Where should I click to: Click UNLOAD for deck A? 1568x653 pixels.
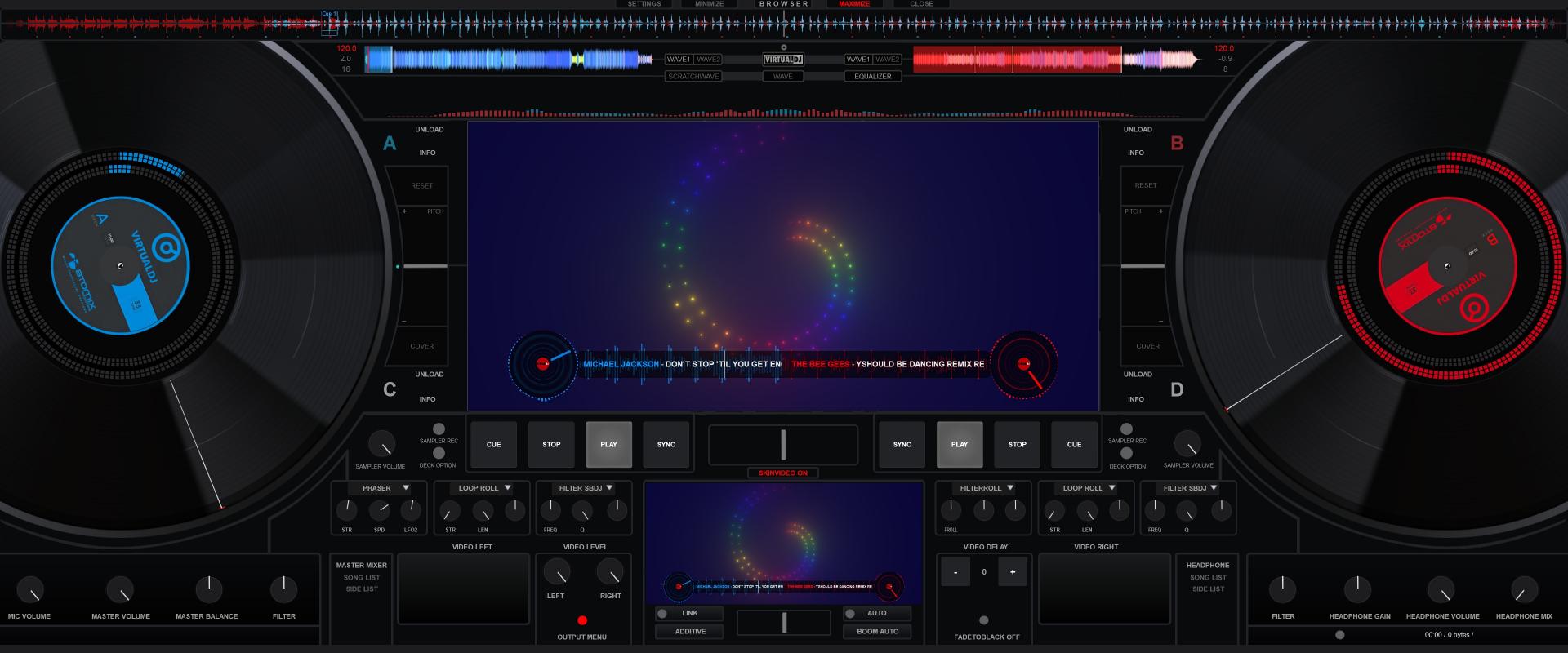click(430, 130)
